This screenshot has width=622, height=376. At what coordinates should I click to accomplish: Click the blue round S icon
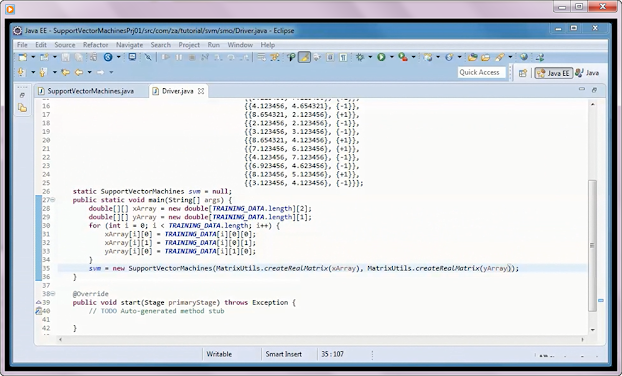point(108,58)
